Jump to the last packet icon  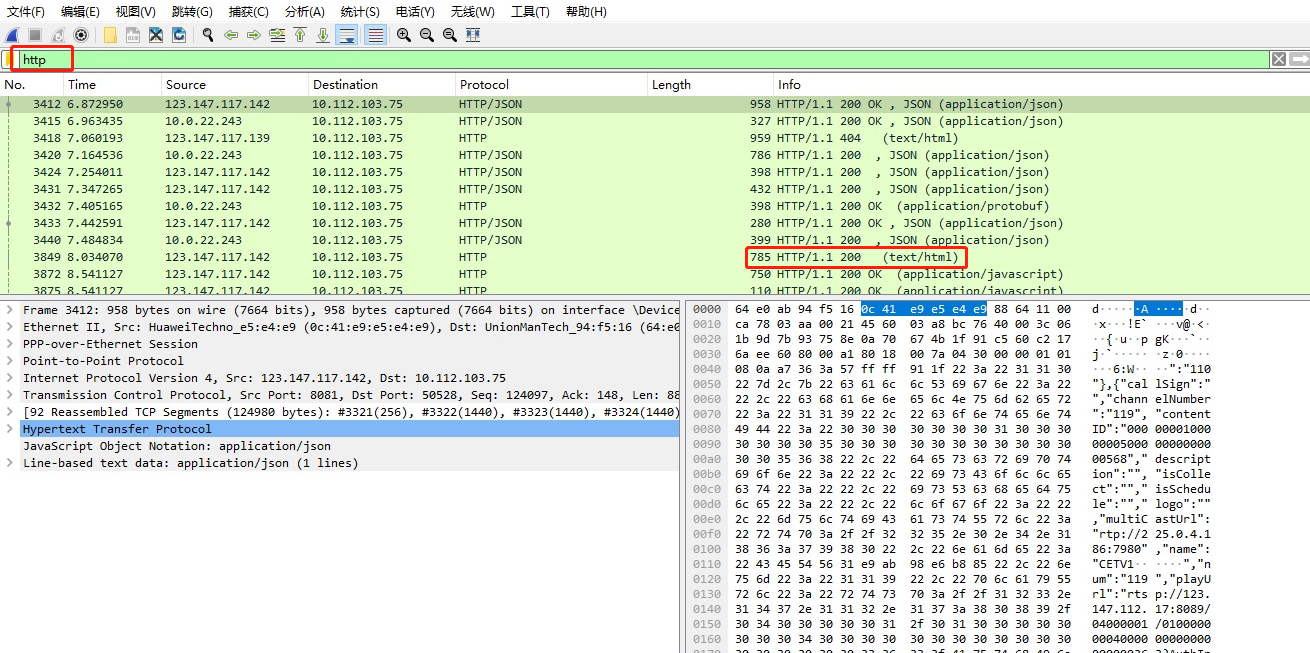(x=323, y=35)
